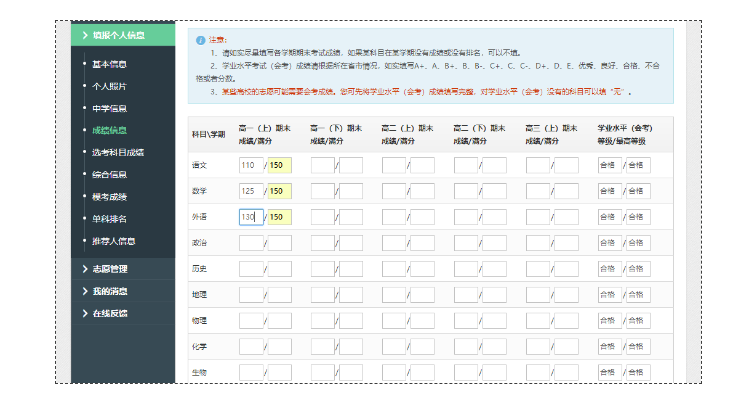Viewport: 756px width, 400px height.
Task: Click 语文 高一(上) score field showing 110
Action: click(250, 165)
